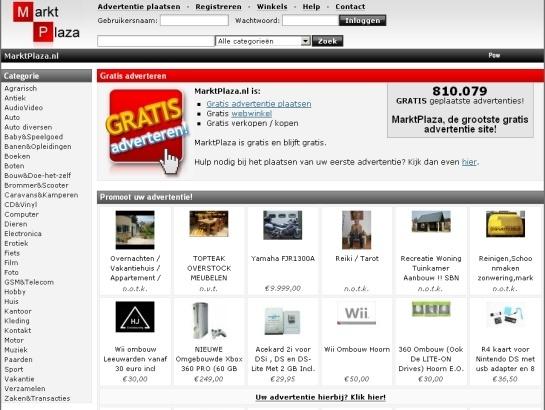Open Reinigen, Schoonmaken ad thumbnail
This screenshot has height=410, width=545.
pos(505,224)
